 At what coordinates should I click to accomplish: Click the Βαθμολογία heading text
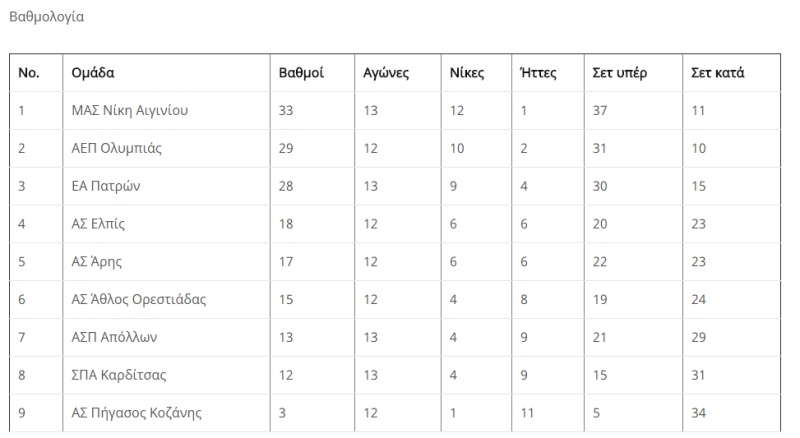coord(46,17)
